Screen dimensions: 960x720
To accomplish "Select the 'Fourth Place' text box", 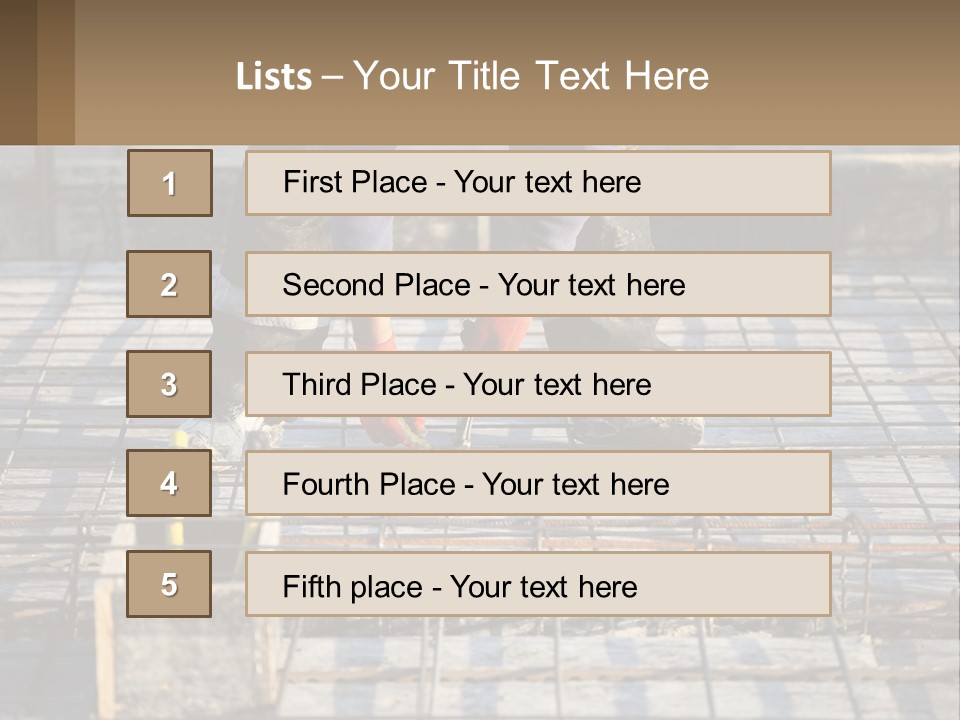I will [x=538, y=484].
